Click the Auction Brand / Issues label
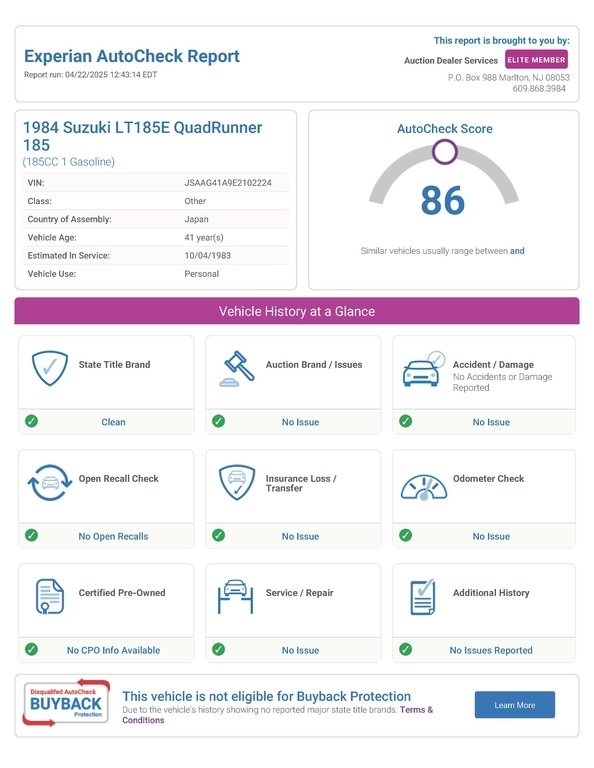This screenshot has height=768, width=594. pos(314,364)
